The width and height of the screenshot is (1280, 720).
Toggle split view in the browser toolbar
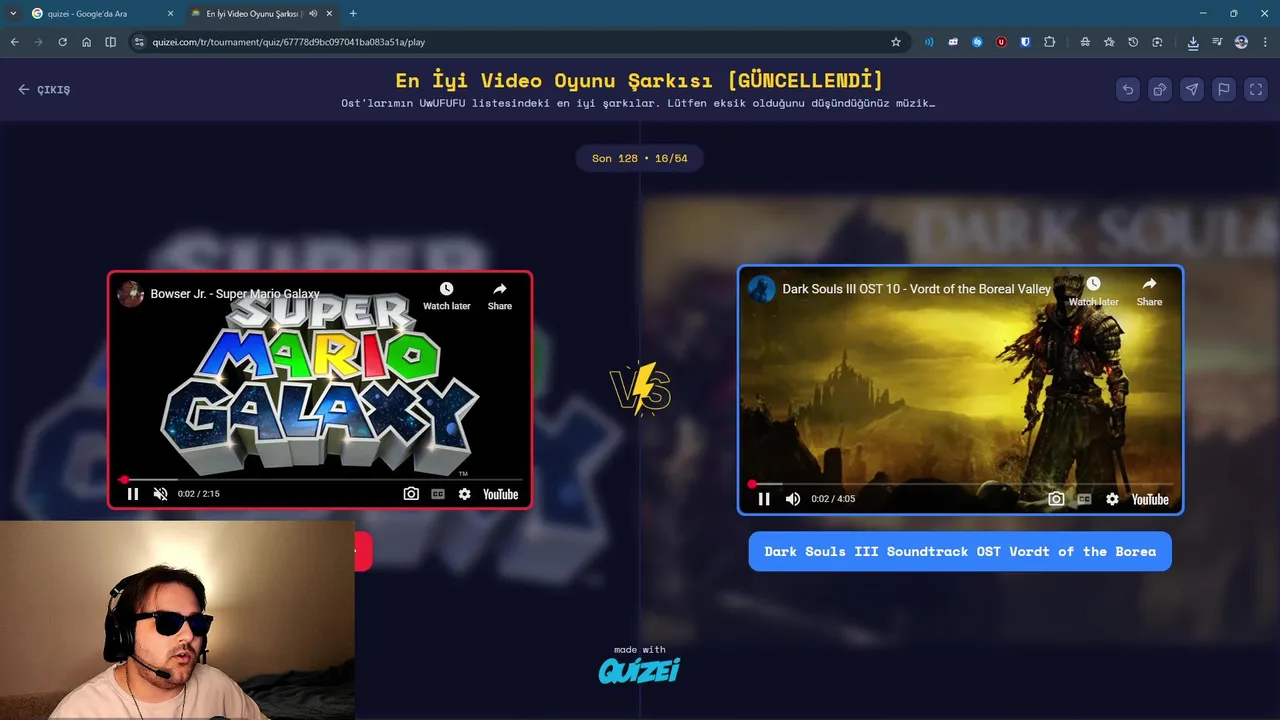[x=110, y=42]
